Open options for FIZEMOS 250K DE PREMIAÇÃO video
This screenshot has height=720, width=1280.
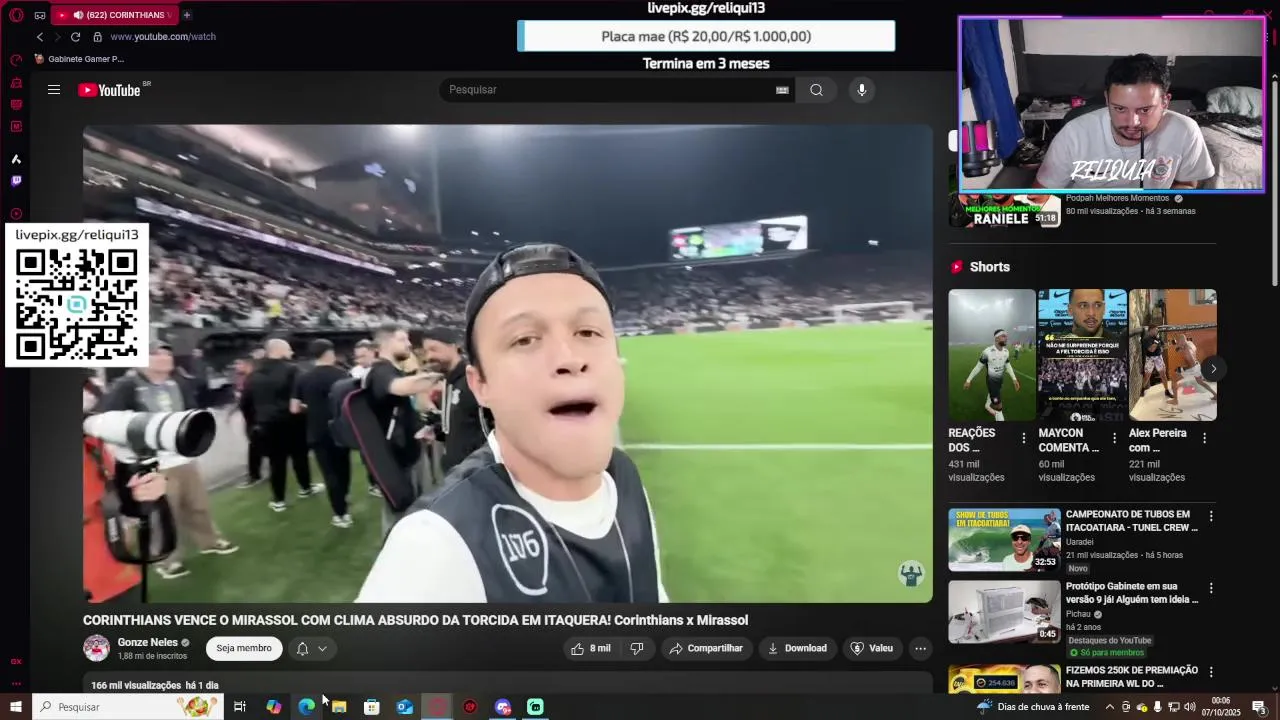(x=1211, y=673)
